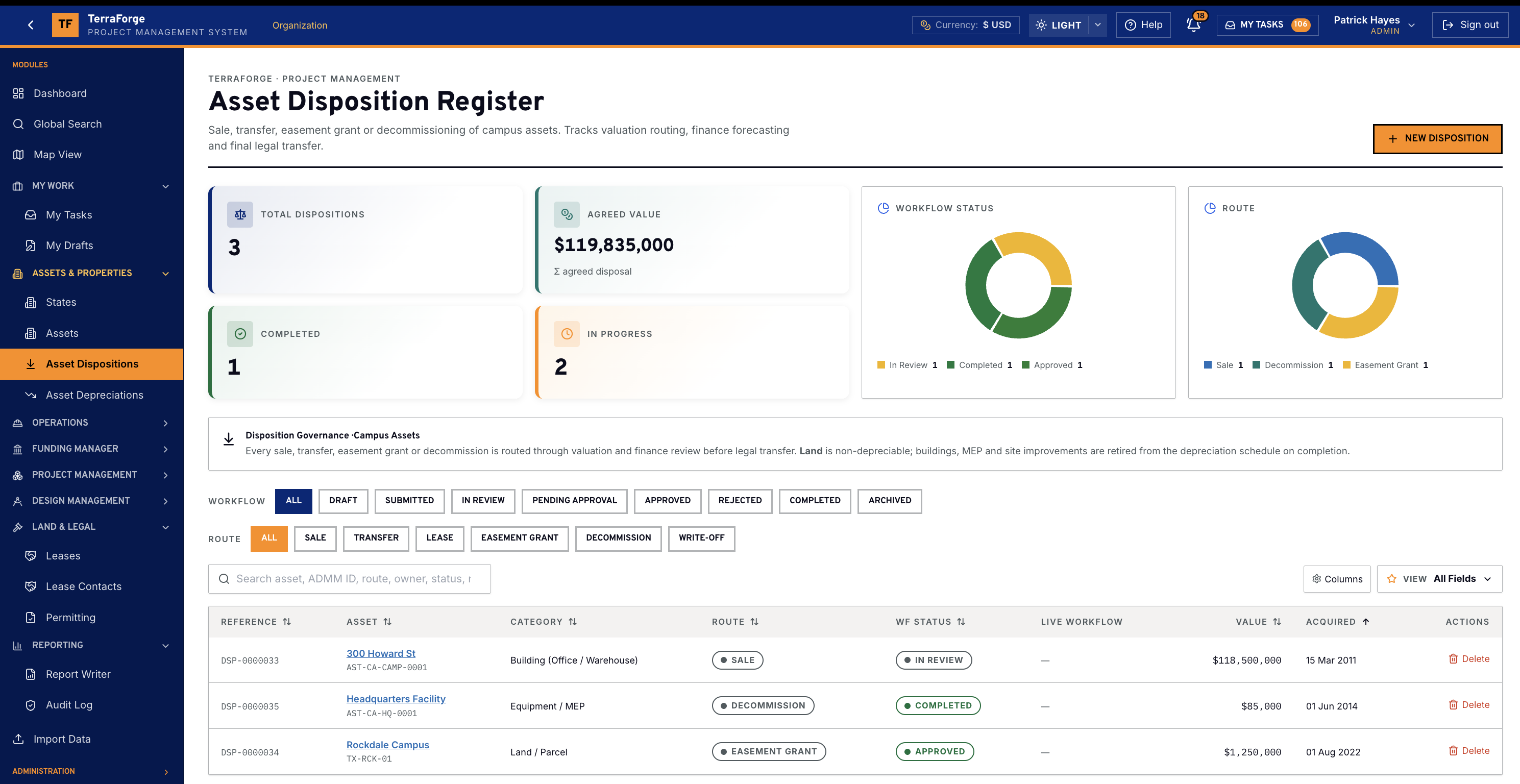This screenshot has width=1520, height=784.
Task: Click the TF TerraForge logo
Action: 65,25
